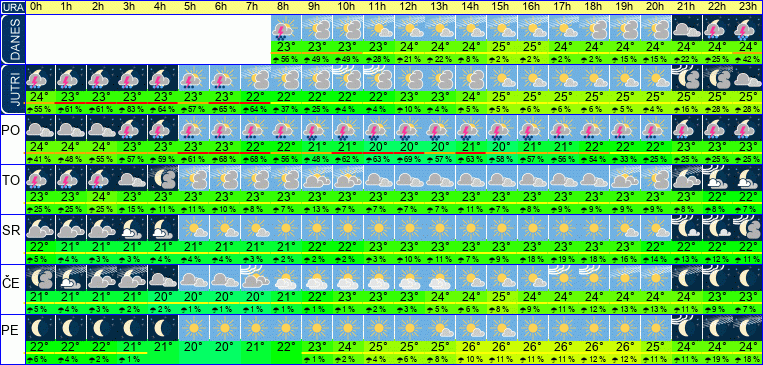Click the PE 21h windy moon icon
763x365 pixels.
tap(688, 328)
